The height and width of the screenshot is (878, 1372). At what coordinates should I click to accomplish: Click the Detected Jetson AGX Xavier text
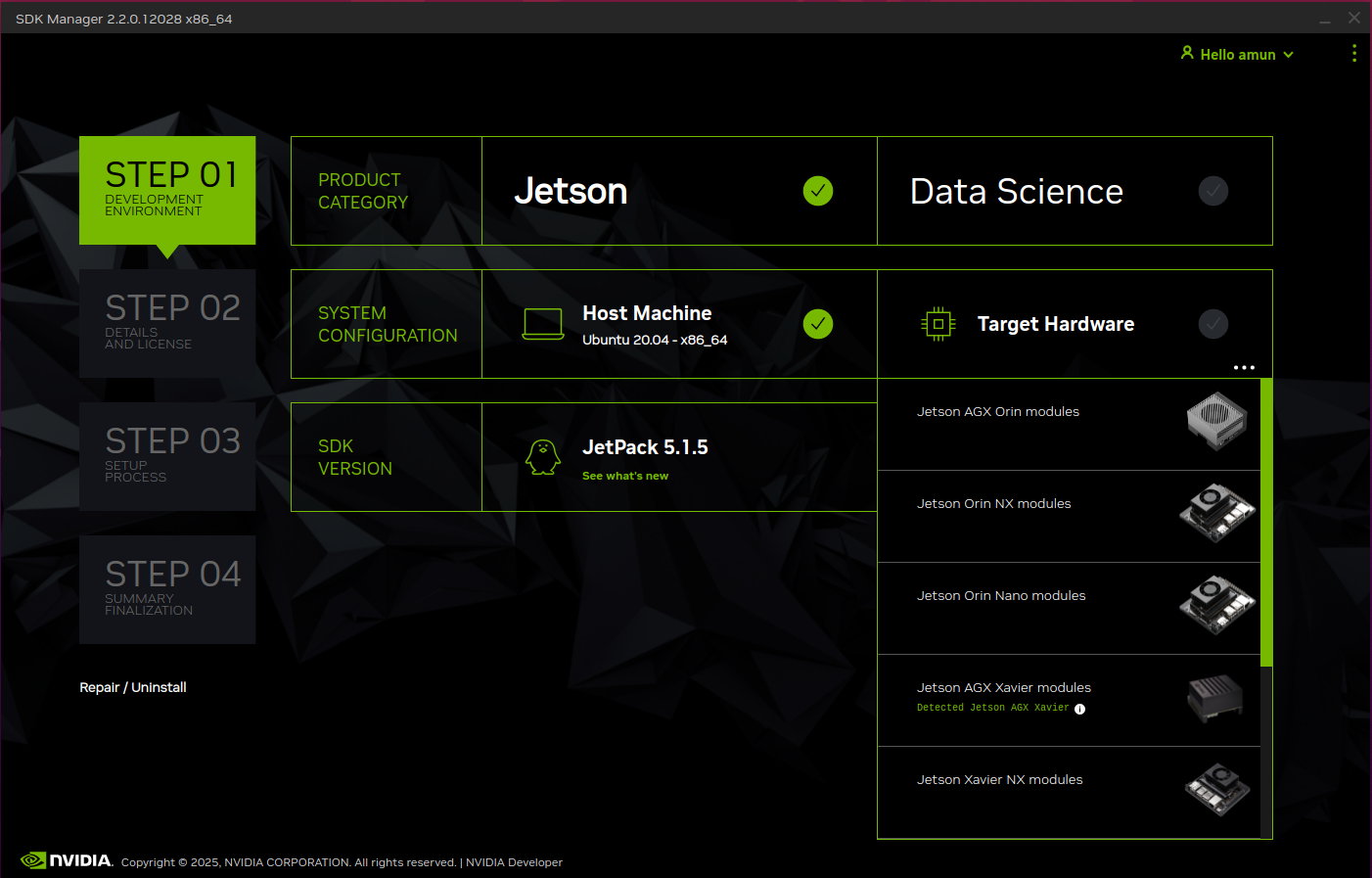(x=992, y=708)
